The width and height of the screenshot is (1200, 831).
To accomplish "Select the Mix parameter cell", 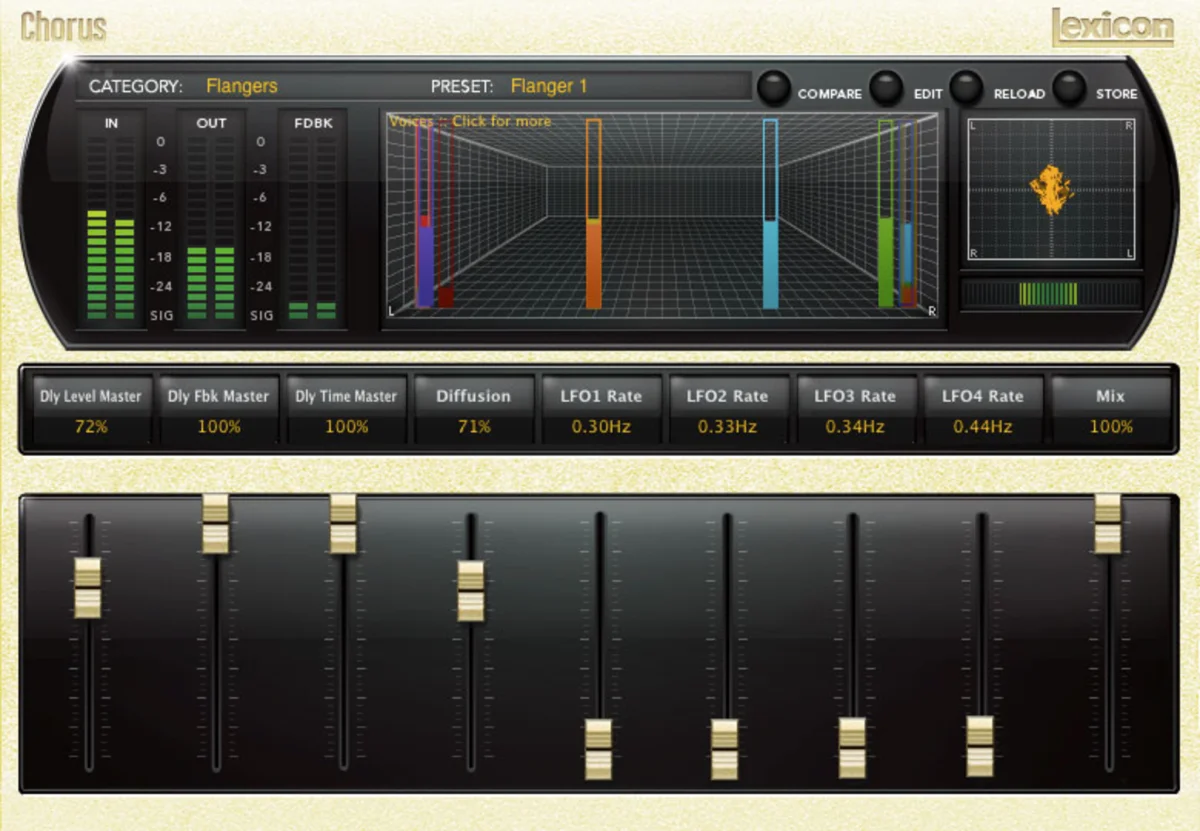I will tap(1111, 410).
